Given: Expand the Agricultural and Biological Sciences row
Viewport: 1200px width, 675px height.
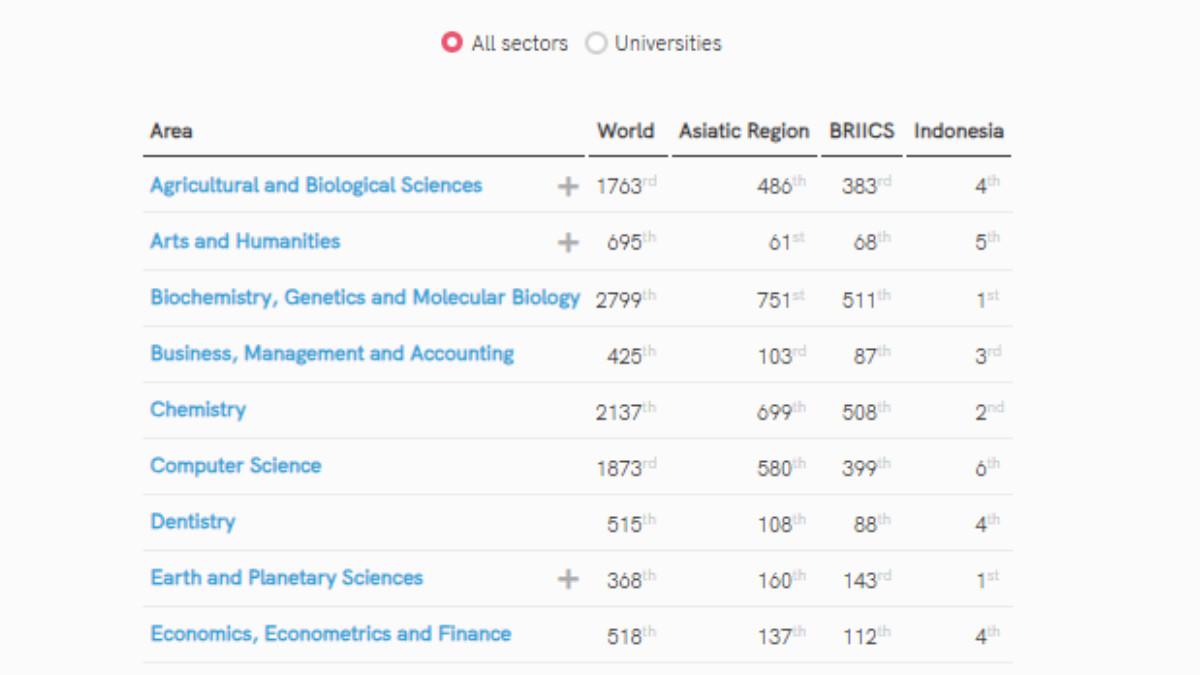Looking at the screenshot, I should pos(568,186).
